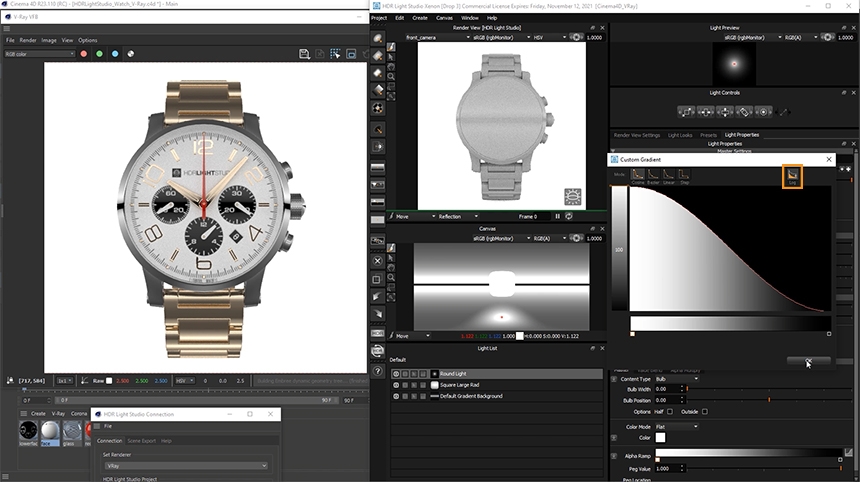Click region render icon in V-Ray VFB
Image resolution: width=860 pixels, height=482 pixels.
(x=335, y=54)
